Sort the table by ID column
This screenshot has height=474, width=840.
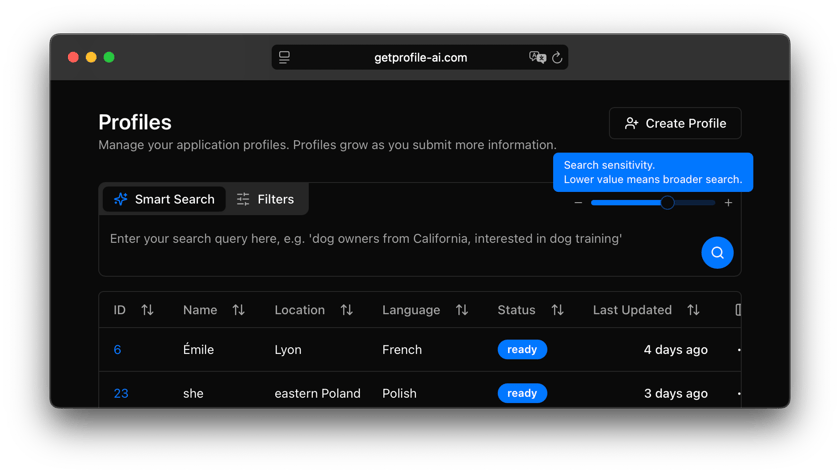(x=147, y=310)
